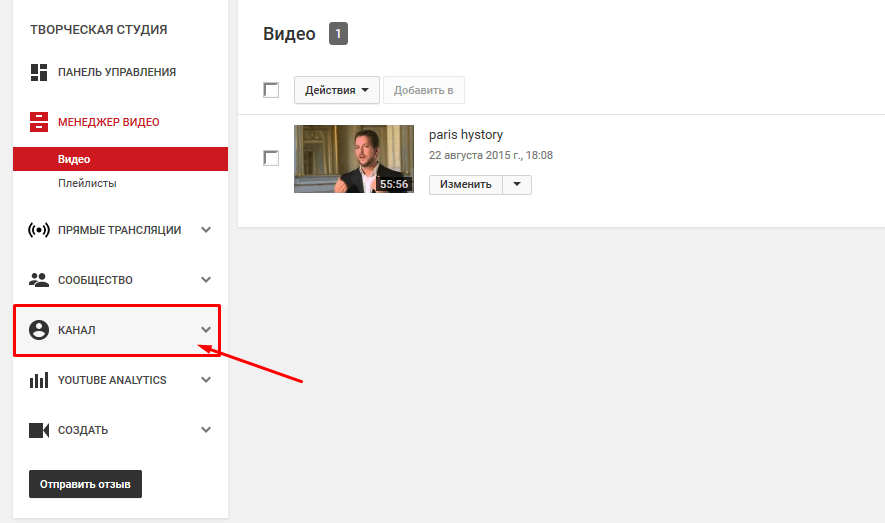Click the camera icon beside Создать
The image size is (885, 523).
point(39,430)
